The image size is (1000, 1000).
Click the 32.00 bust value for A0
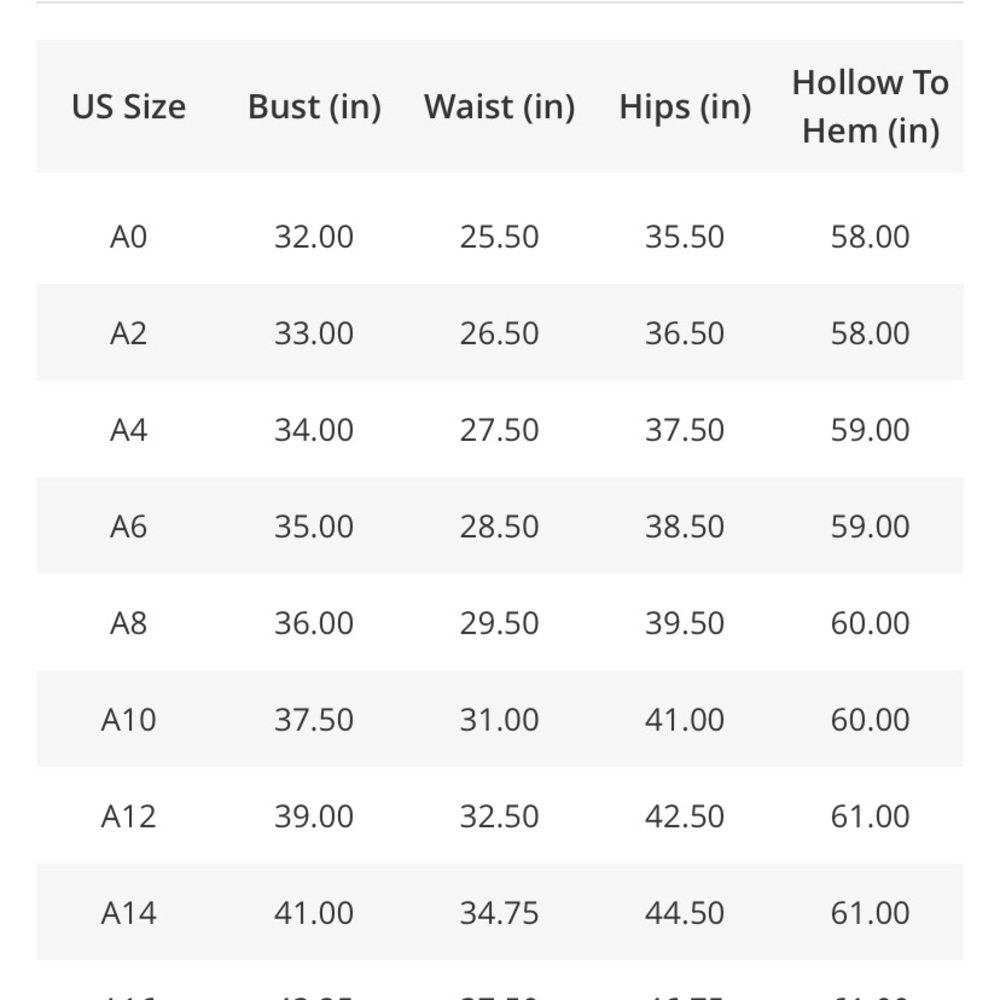(314, 237)
